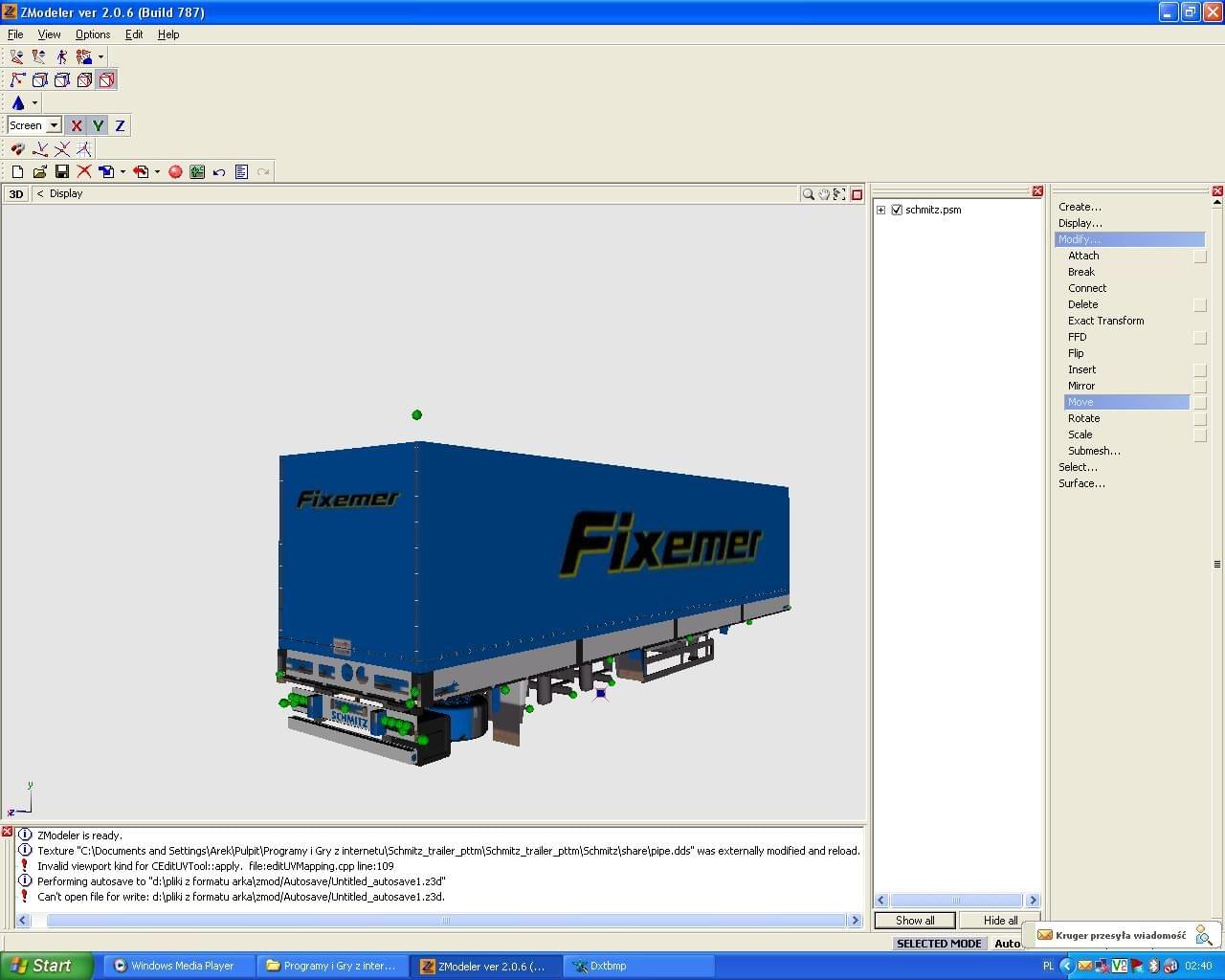Click the snap-to-vertex lines icon
The width and height of the screenshot is (1225, 980).
(x=40, y=149)
